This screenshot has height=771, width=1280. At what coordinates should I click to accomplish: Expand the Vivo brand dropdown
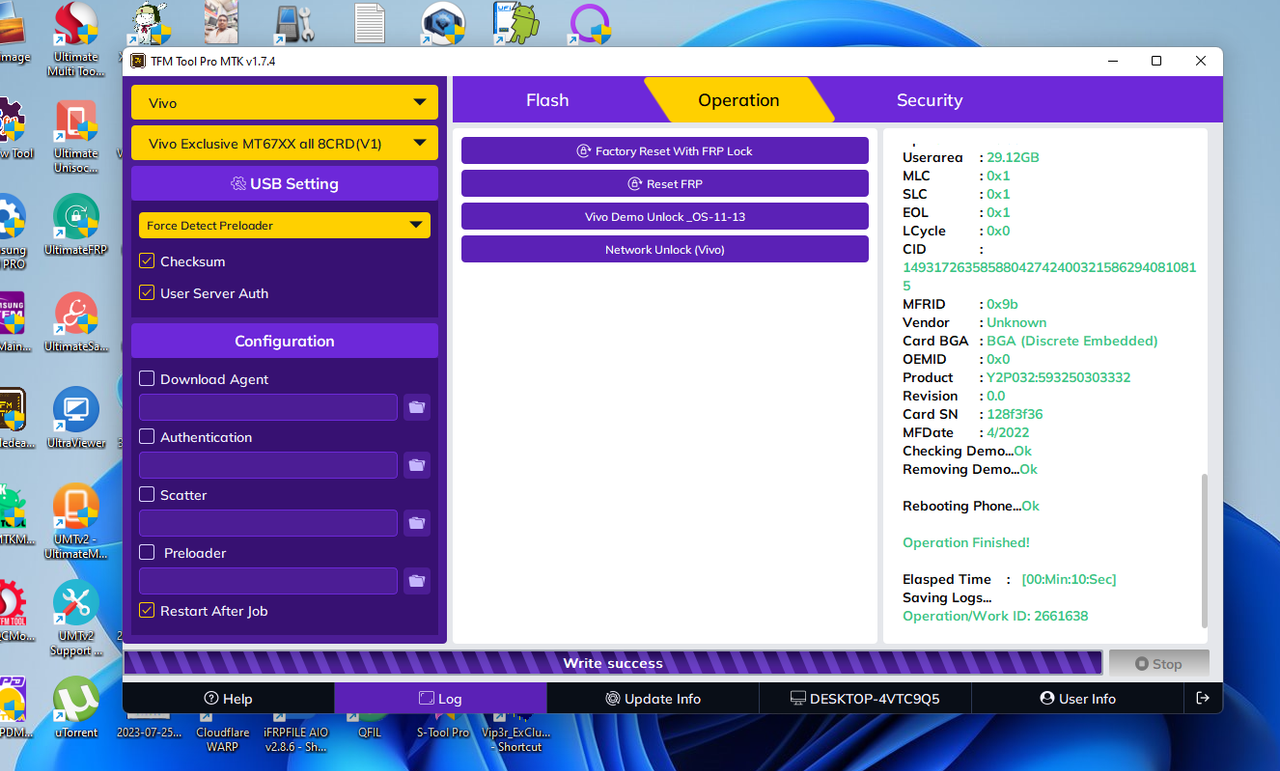coord(284,103)
